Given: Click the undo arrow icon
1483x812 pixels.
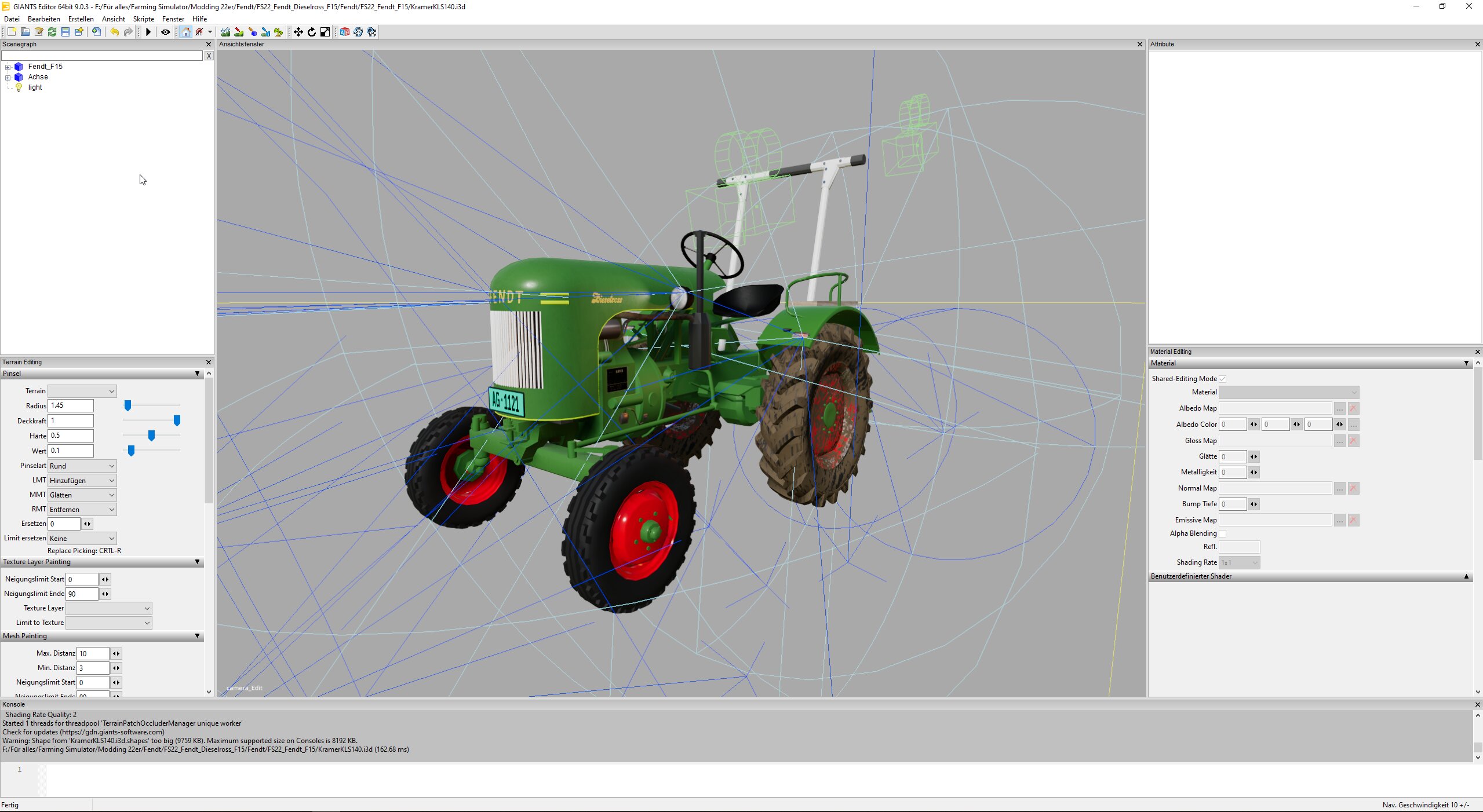Looking at the screenshot, I should 115,32.
